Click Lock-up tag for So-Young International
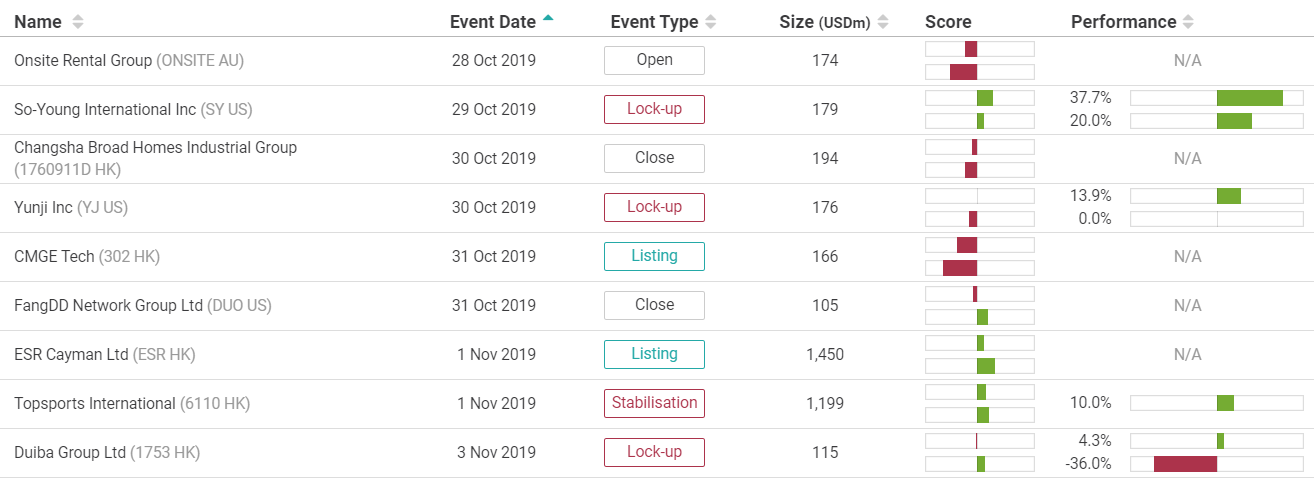 [x=654, y=109]
